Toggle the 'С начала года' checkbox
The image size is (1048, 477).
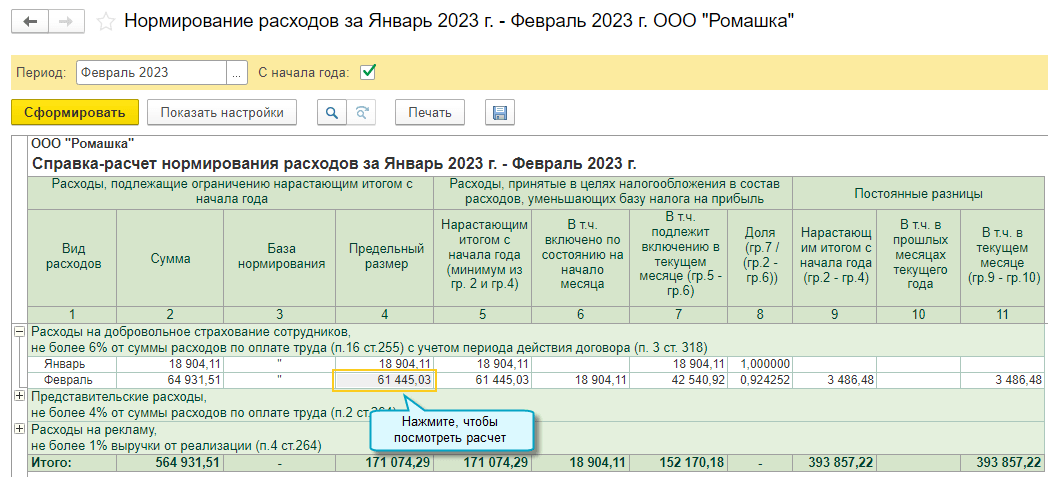pyautogui.click(x=368, y=72)
